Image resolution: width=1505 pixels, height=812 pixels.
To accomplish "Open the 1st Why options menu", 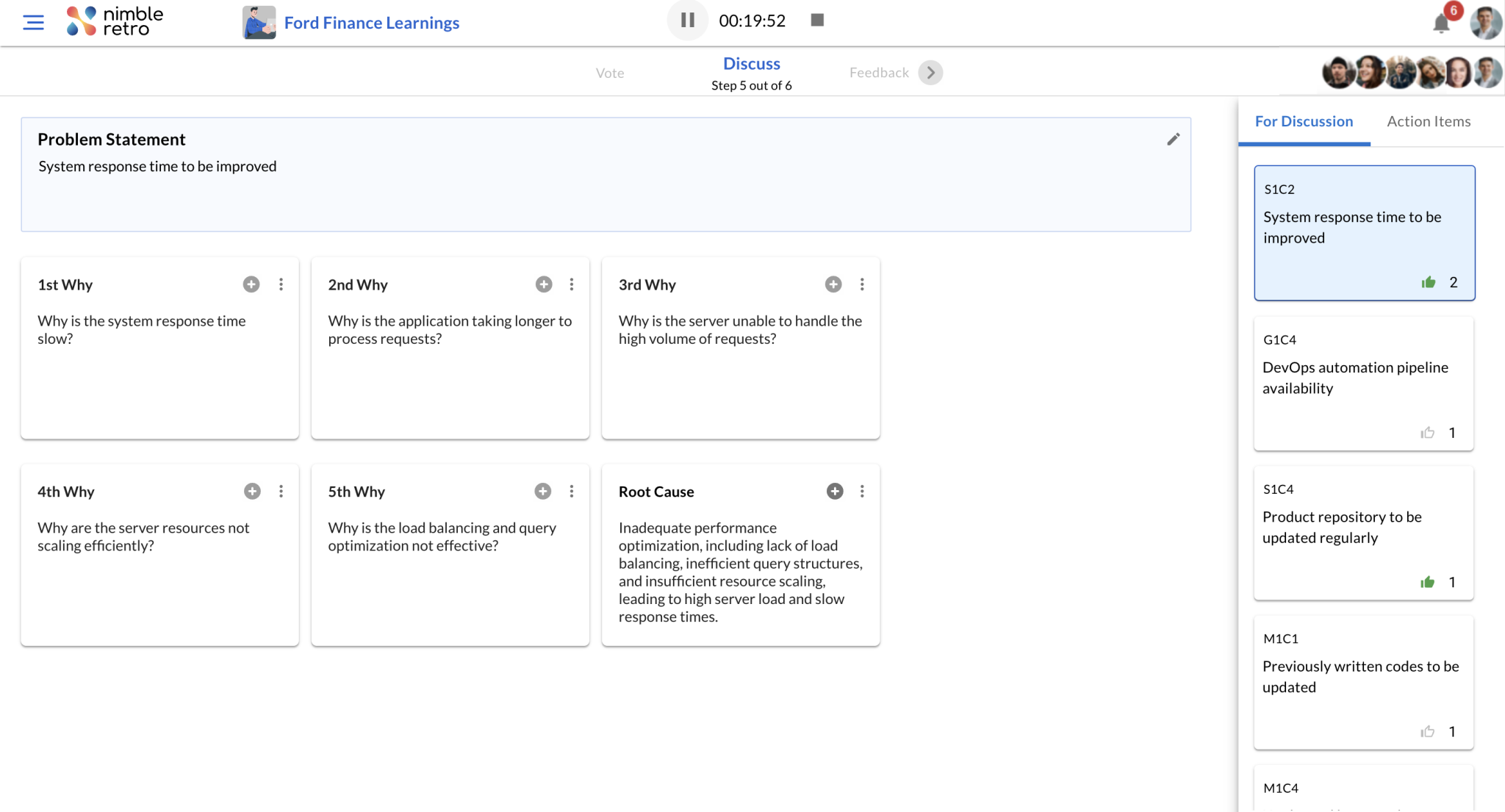I will 281,284.
